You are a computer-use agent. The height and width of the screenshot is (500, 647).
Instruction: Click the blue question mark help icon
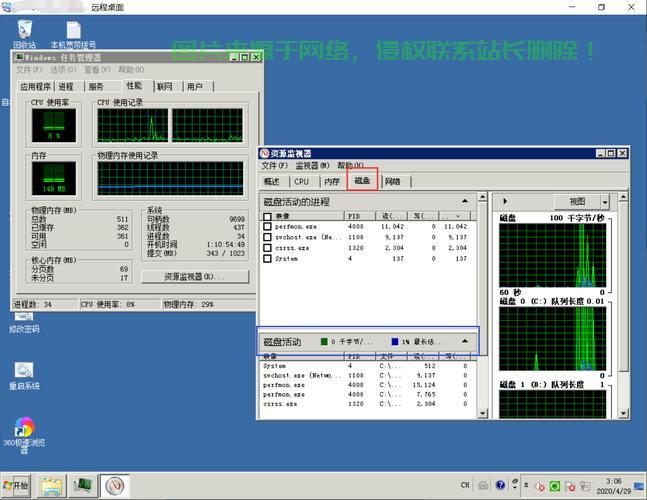coord(501,485)
